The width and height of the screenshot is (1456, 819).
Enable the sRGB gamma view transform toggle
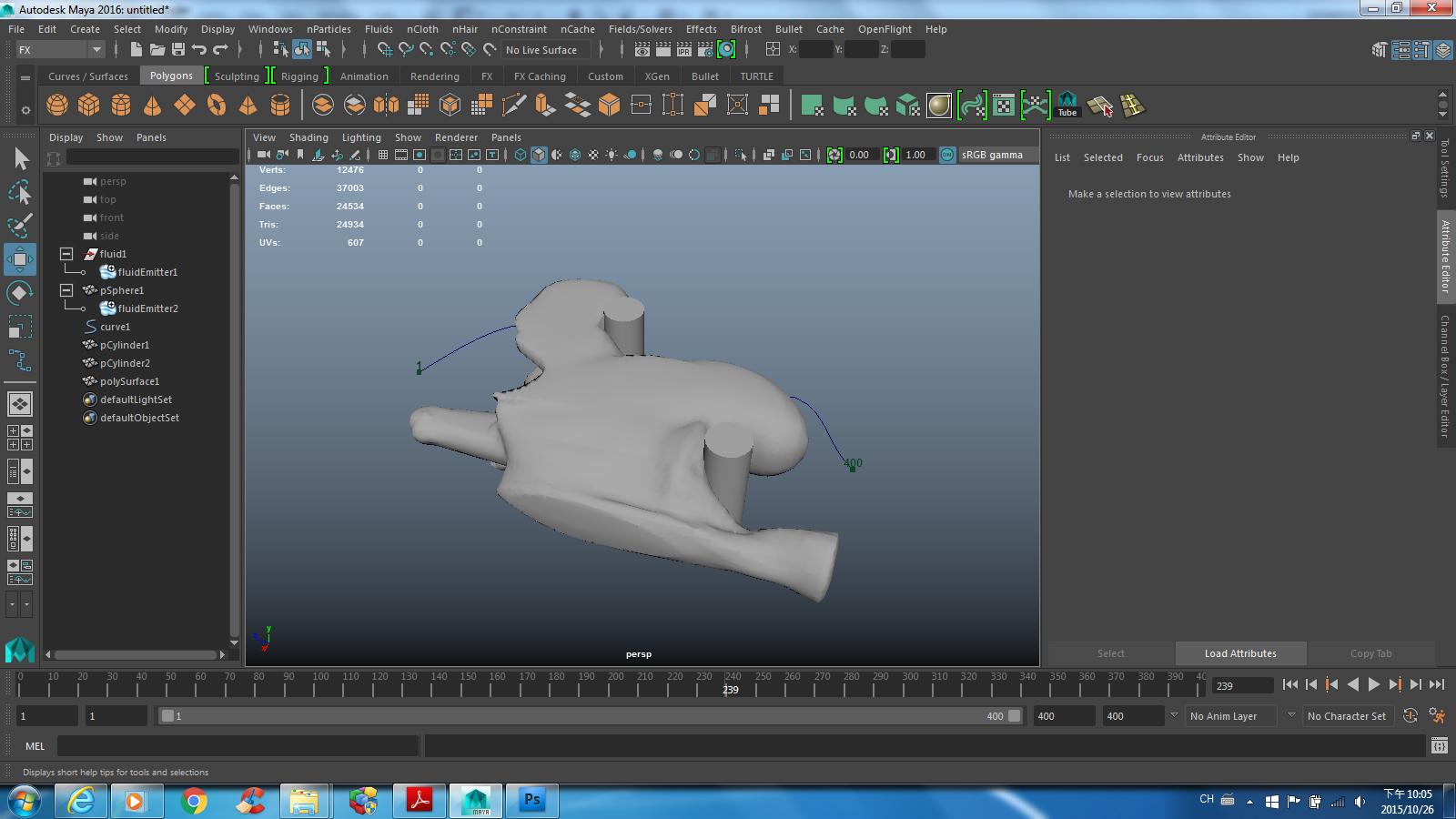(947, 155)
